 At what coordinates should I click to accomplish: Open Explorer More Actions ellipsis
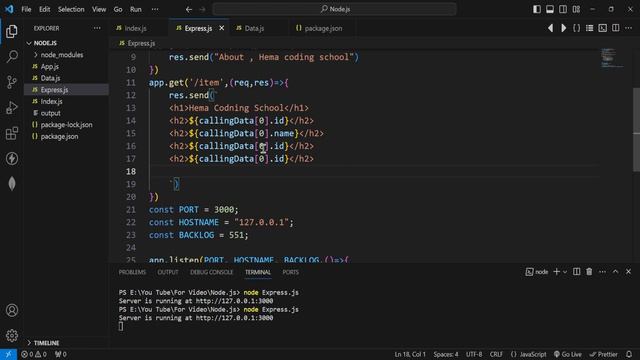point(97,28)
